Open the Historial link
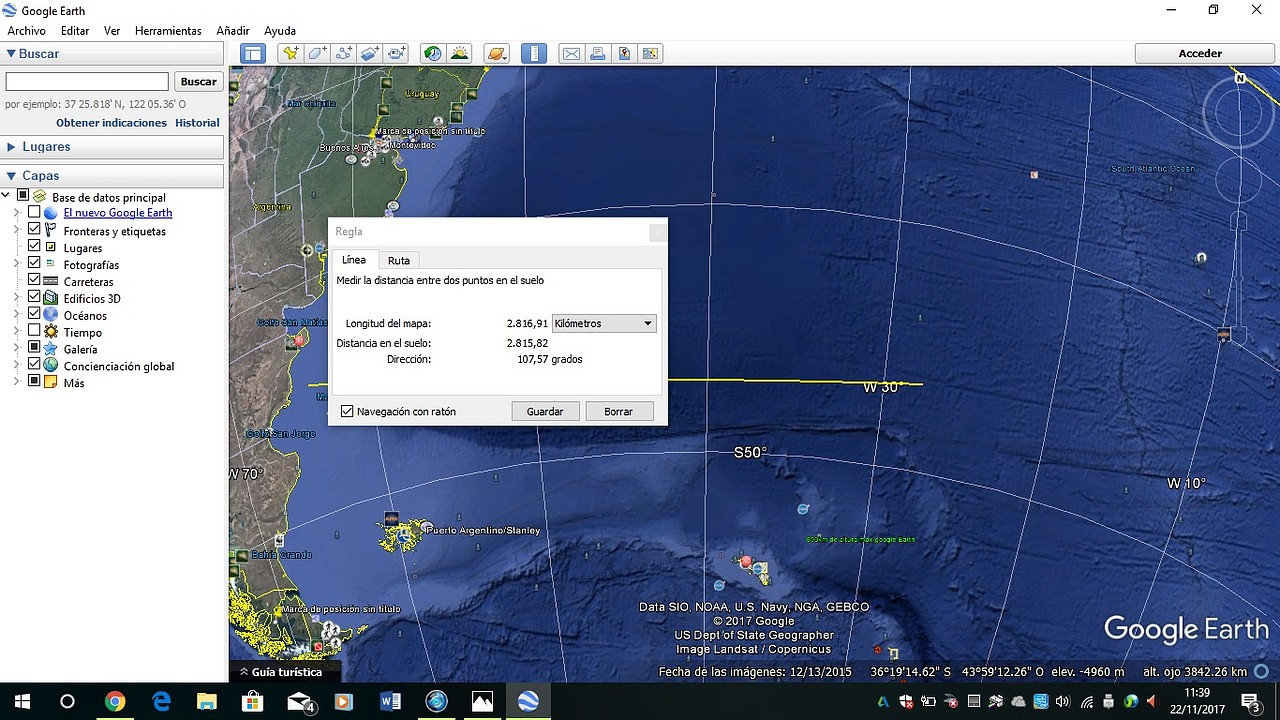Viewport: 1280px width, 720px height. [x=197, y=123]
